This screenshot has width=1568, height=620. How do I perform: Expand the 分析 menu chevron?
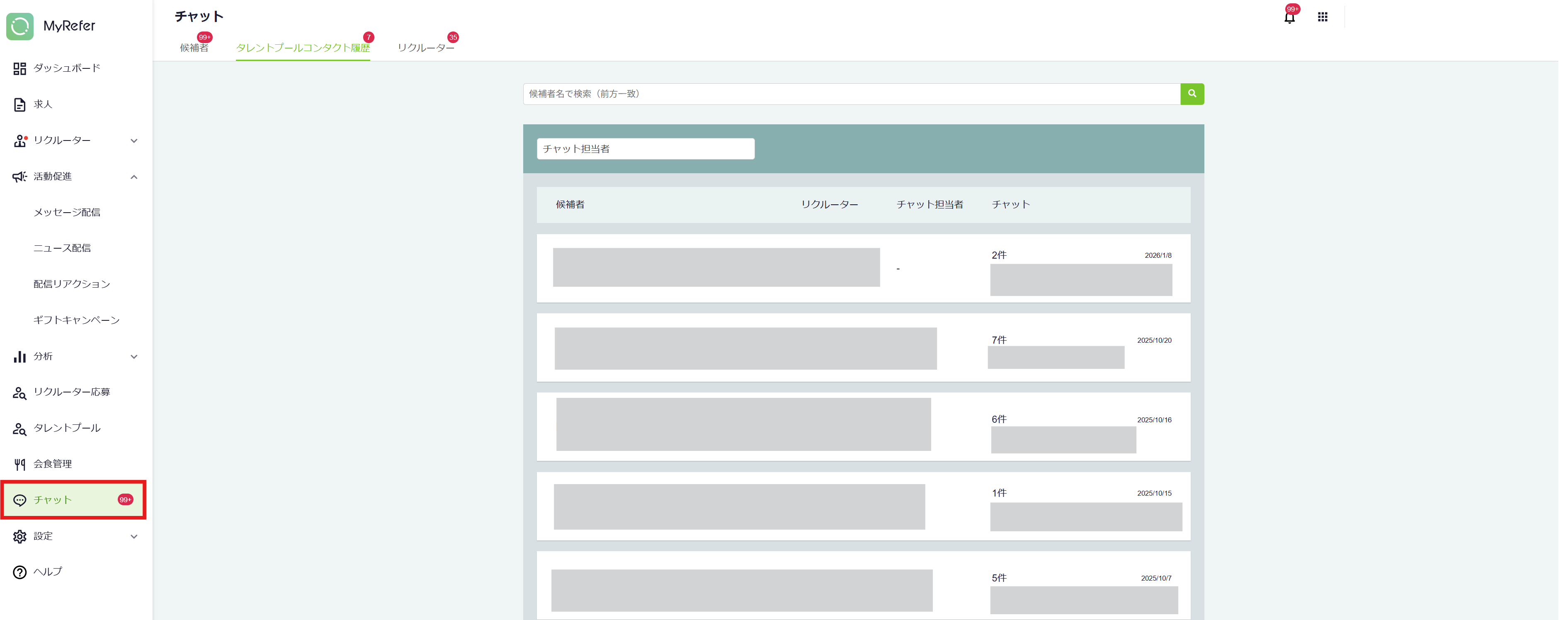tap(134, 356)
